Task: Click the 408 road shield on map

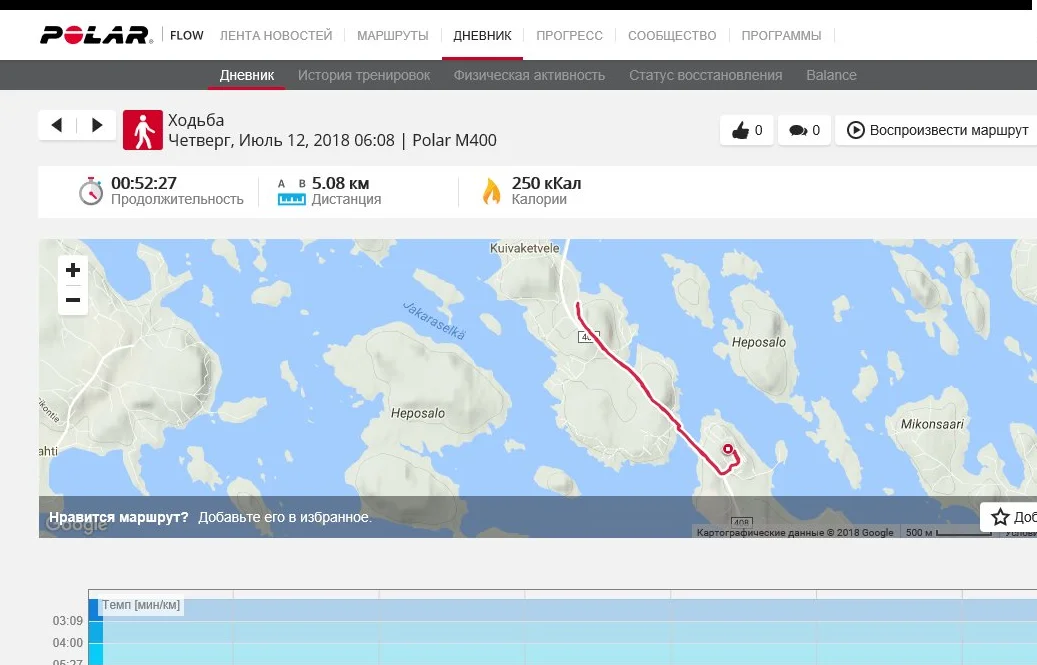Action: 741,523
